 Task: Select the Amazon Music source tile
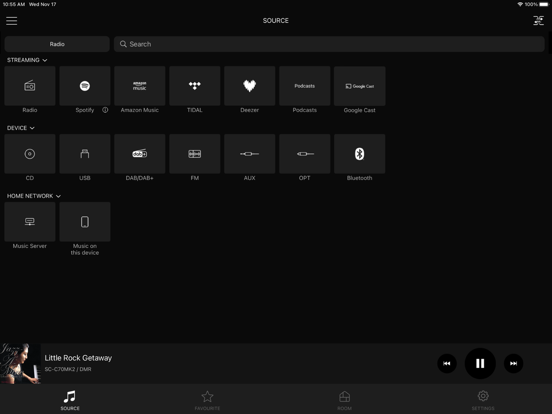point(140,86)
